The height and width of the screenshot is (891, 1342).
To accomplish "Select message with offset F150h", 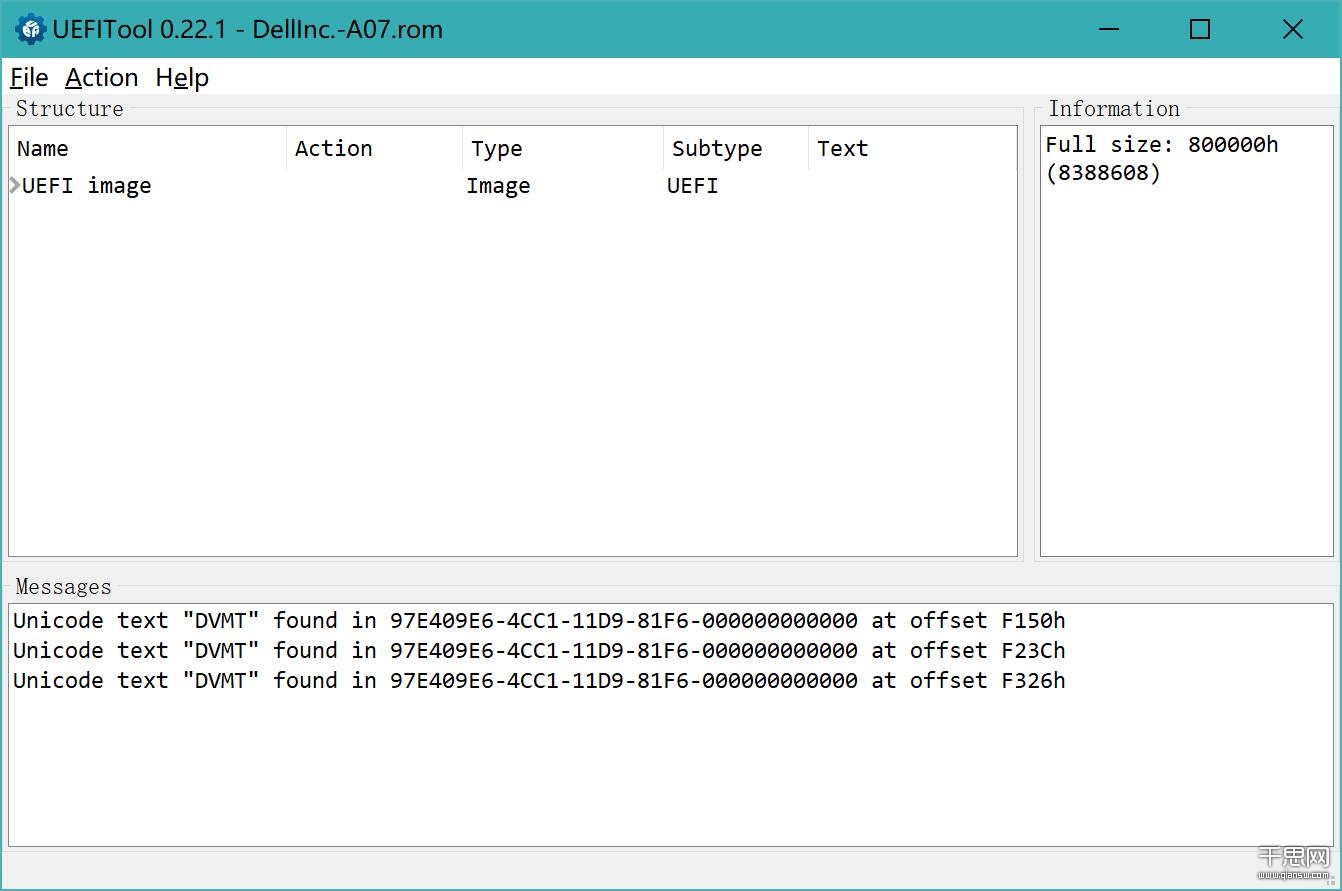I will pos(539,620).
